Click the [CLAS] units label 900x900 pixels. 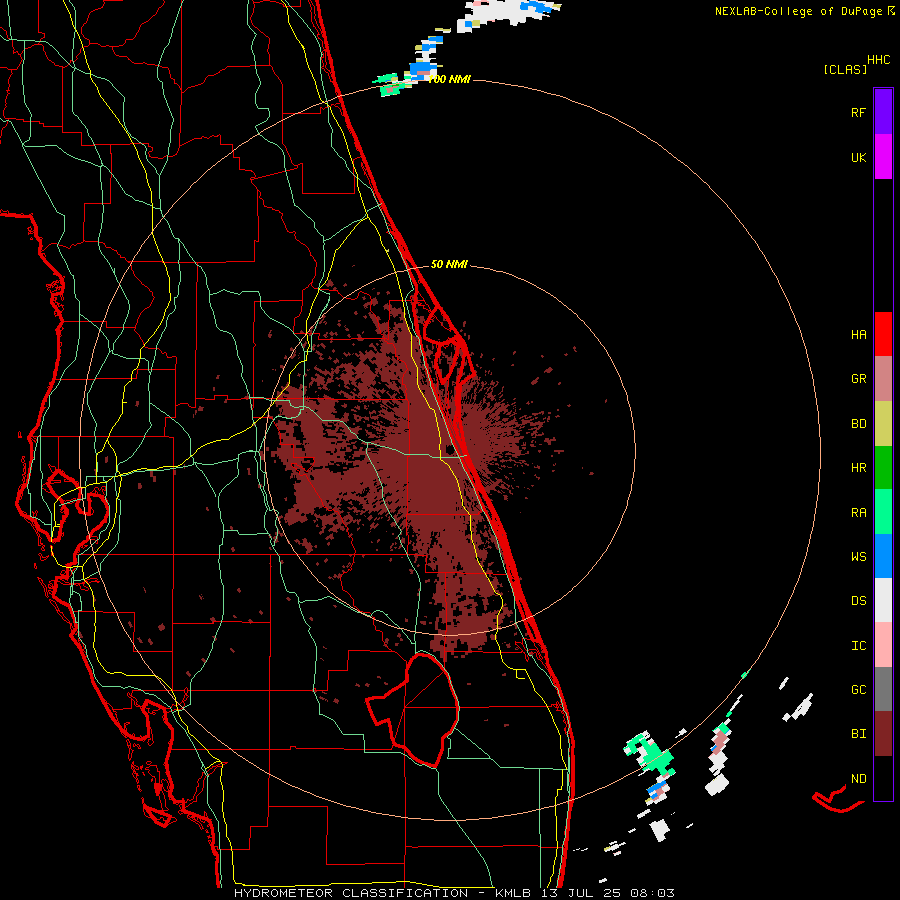click(x=845, y=69)
